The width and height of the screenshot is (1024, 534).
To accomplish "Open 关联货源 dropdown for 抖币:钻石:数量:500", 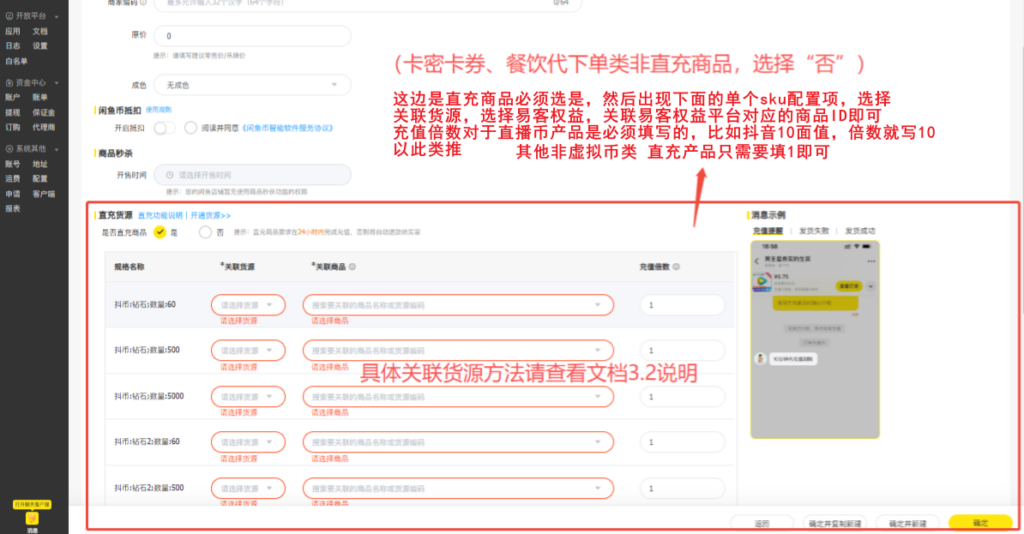I will tap(248, 351).
